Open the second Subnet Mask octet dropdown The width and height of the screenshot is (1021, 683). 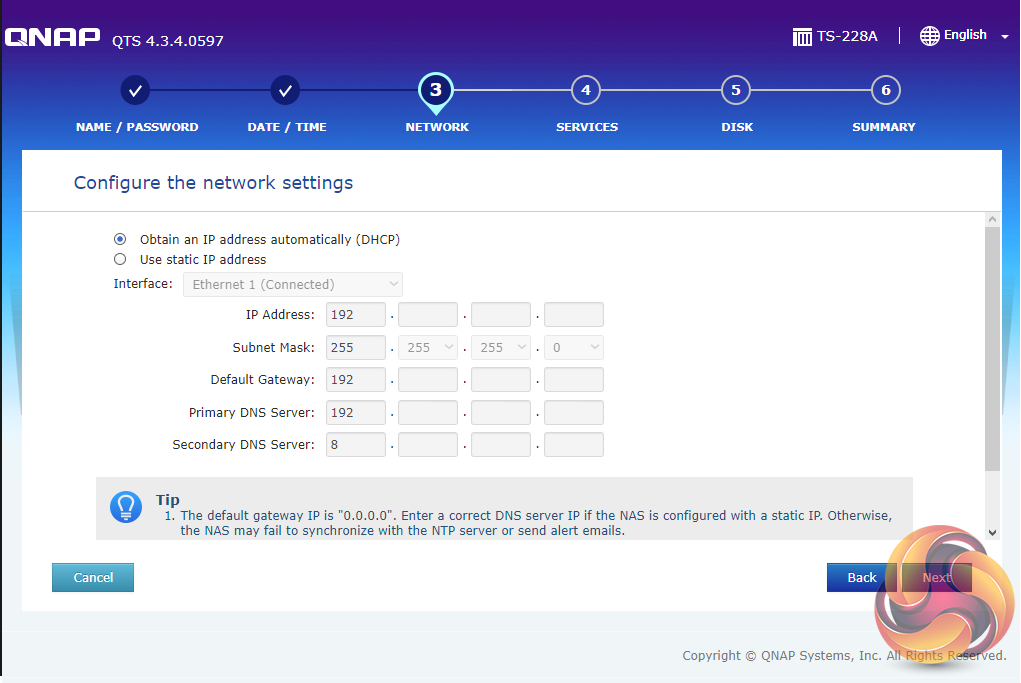[x=428, y=348]
